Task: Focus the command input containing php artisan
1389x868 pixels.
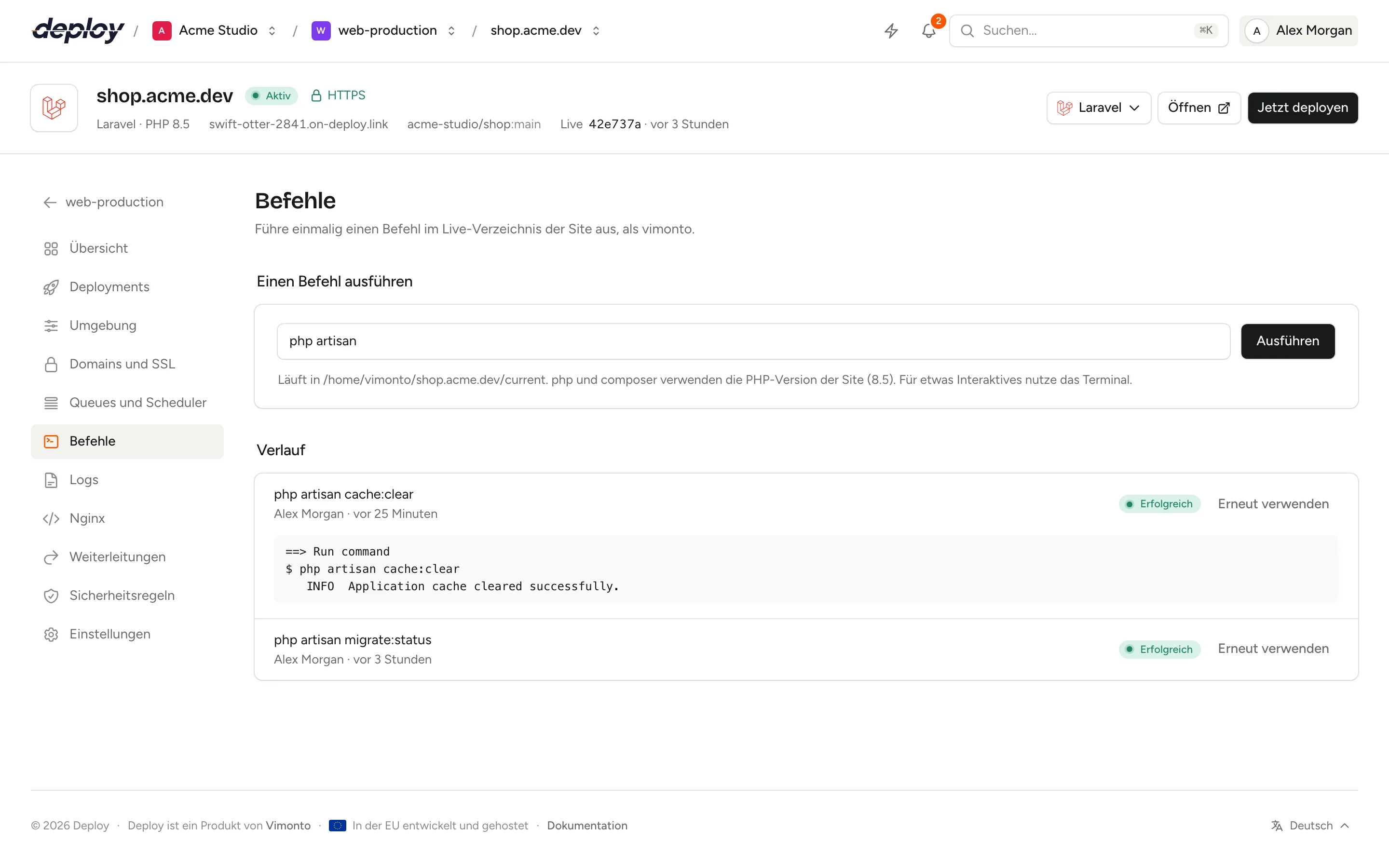Action: [x=753, y=341]
